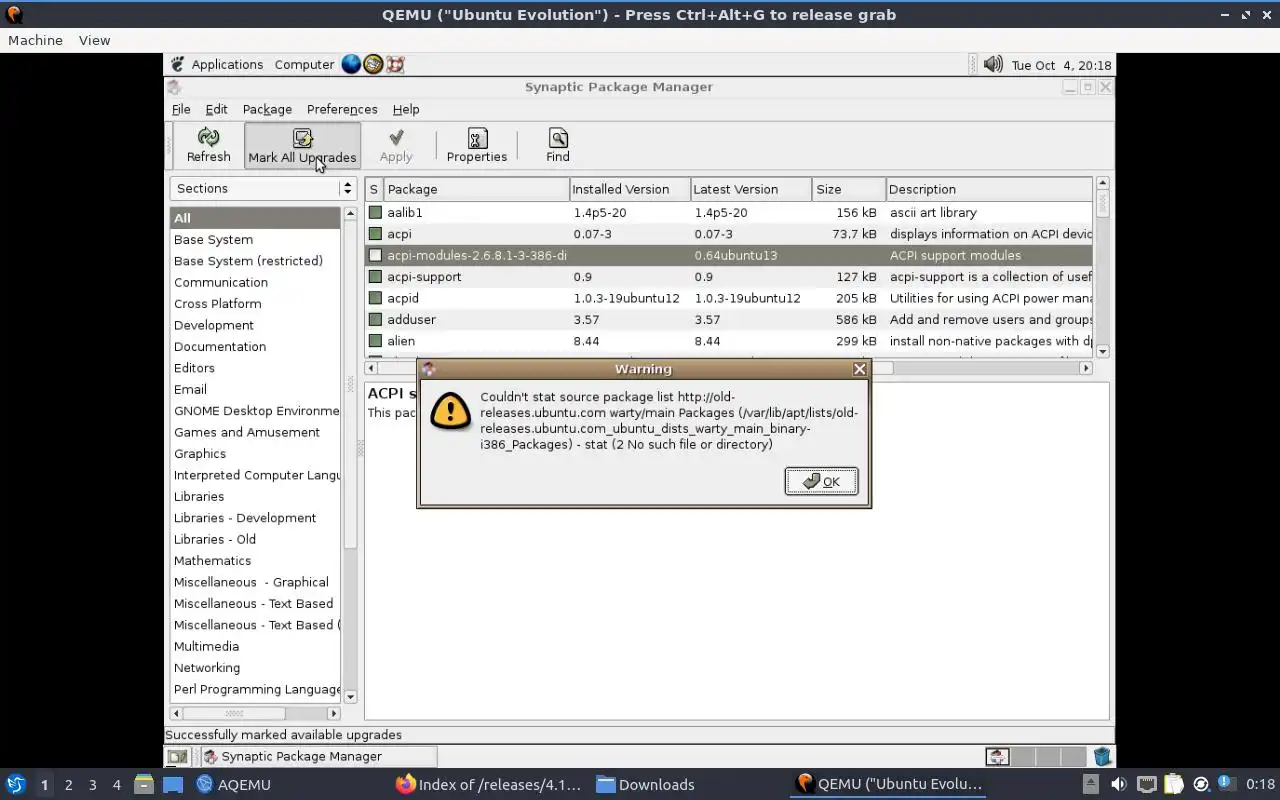Screen dimensions: 1280x800
Task: Open the help lifesaver icon in the GNOME panel
Action: point(395,64)
